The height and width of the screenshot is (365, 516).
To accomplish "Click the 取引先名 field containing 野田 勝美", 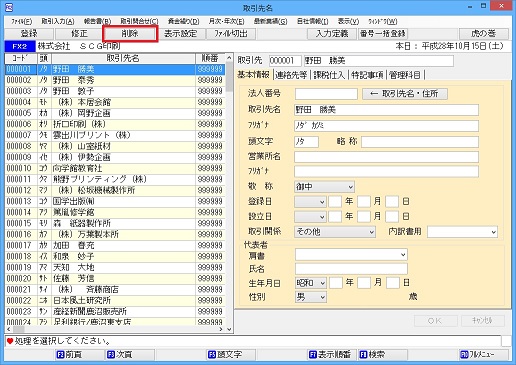I will point(386,110).
